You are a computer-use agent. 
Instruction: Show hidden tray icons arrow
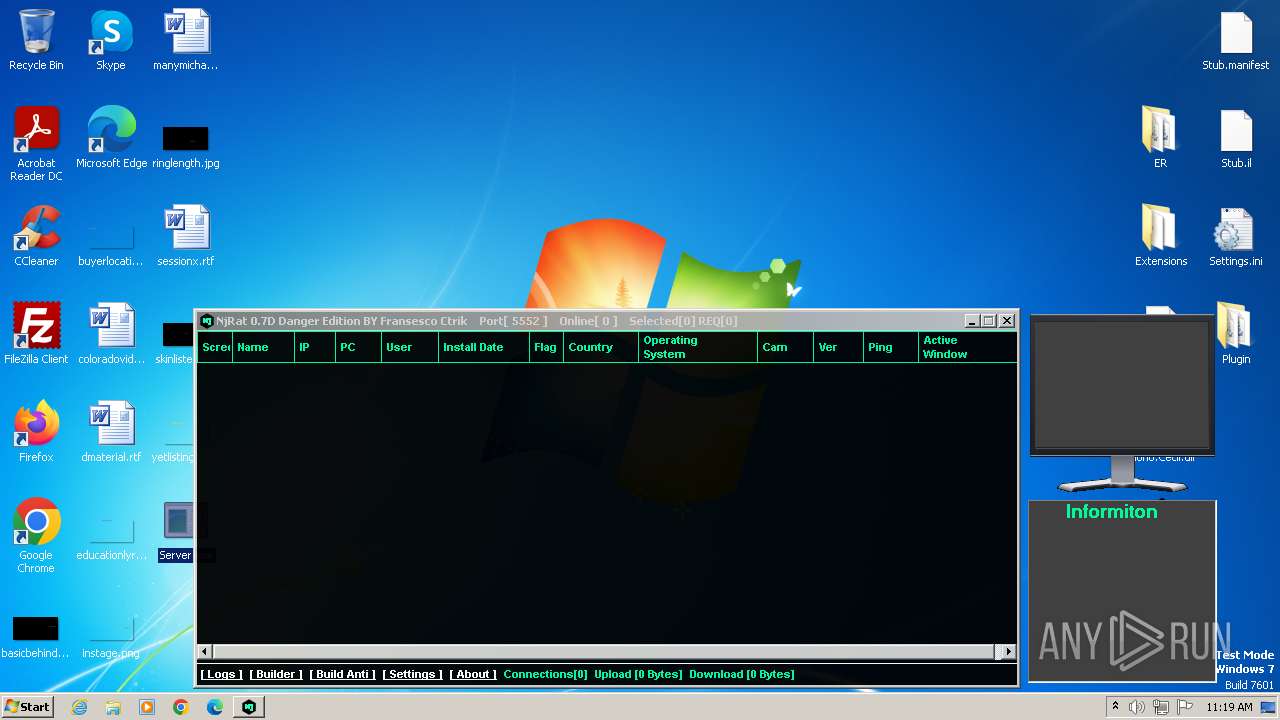[1115, 707]
